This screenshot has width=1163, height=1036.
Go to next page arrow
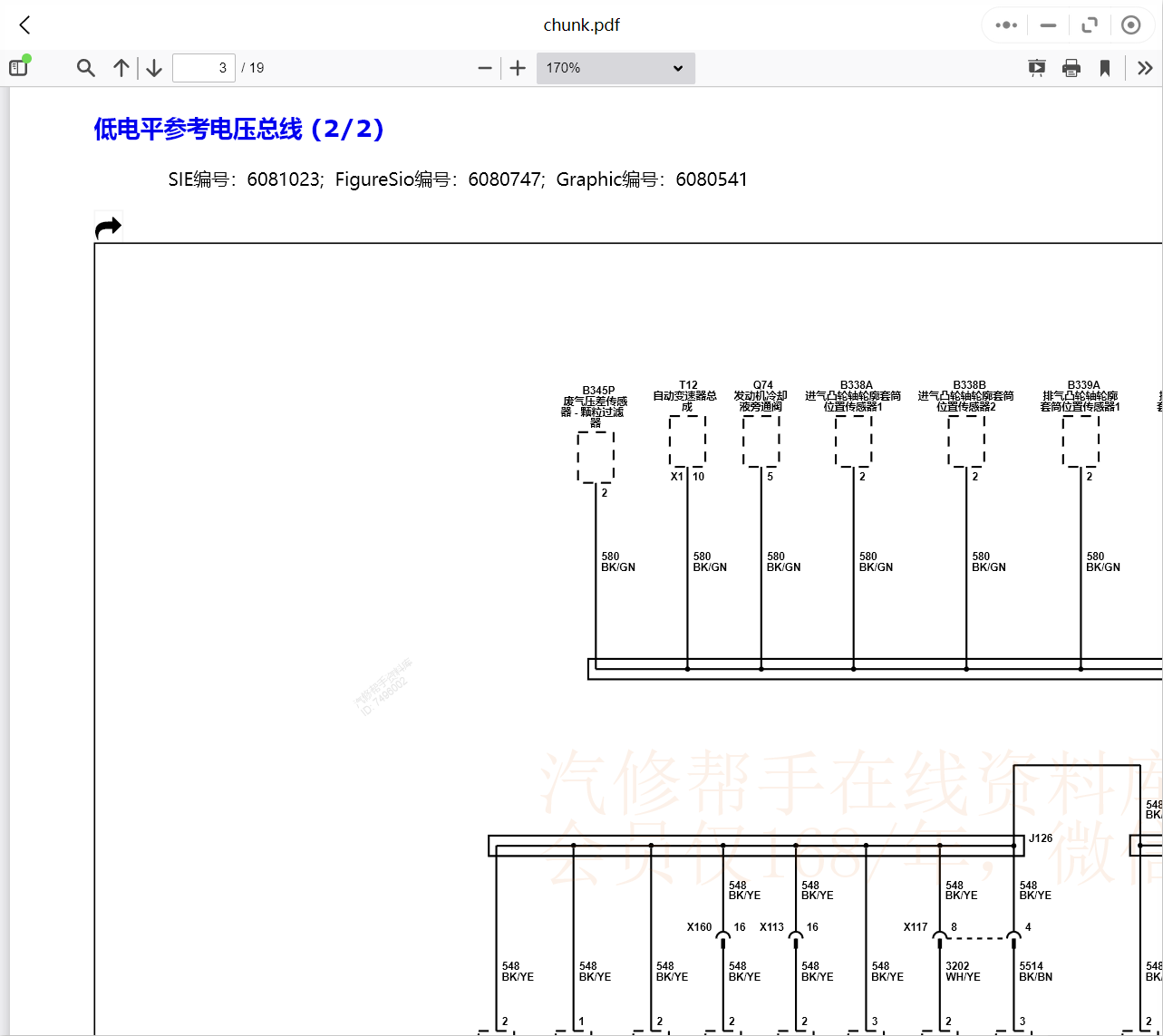pos(154,68)
